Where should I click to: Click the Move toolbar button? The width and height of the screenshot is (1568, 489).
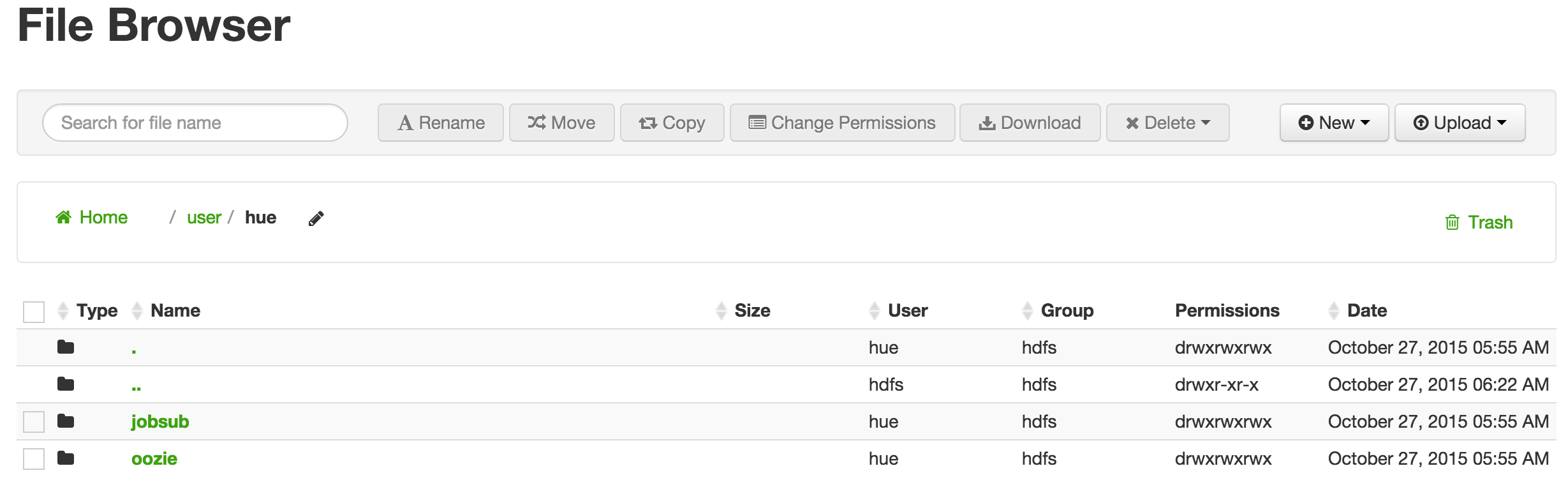(561, 123)
